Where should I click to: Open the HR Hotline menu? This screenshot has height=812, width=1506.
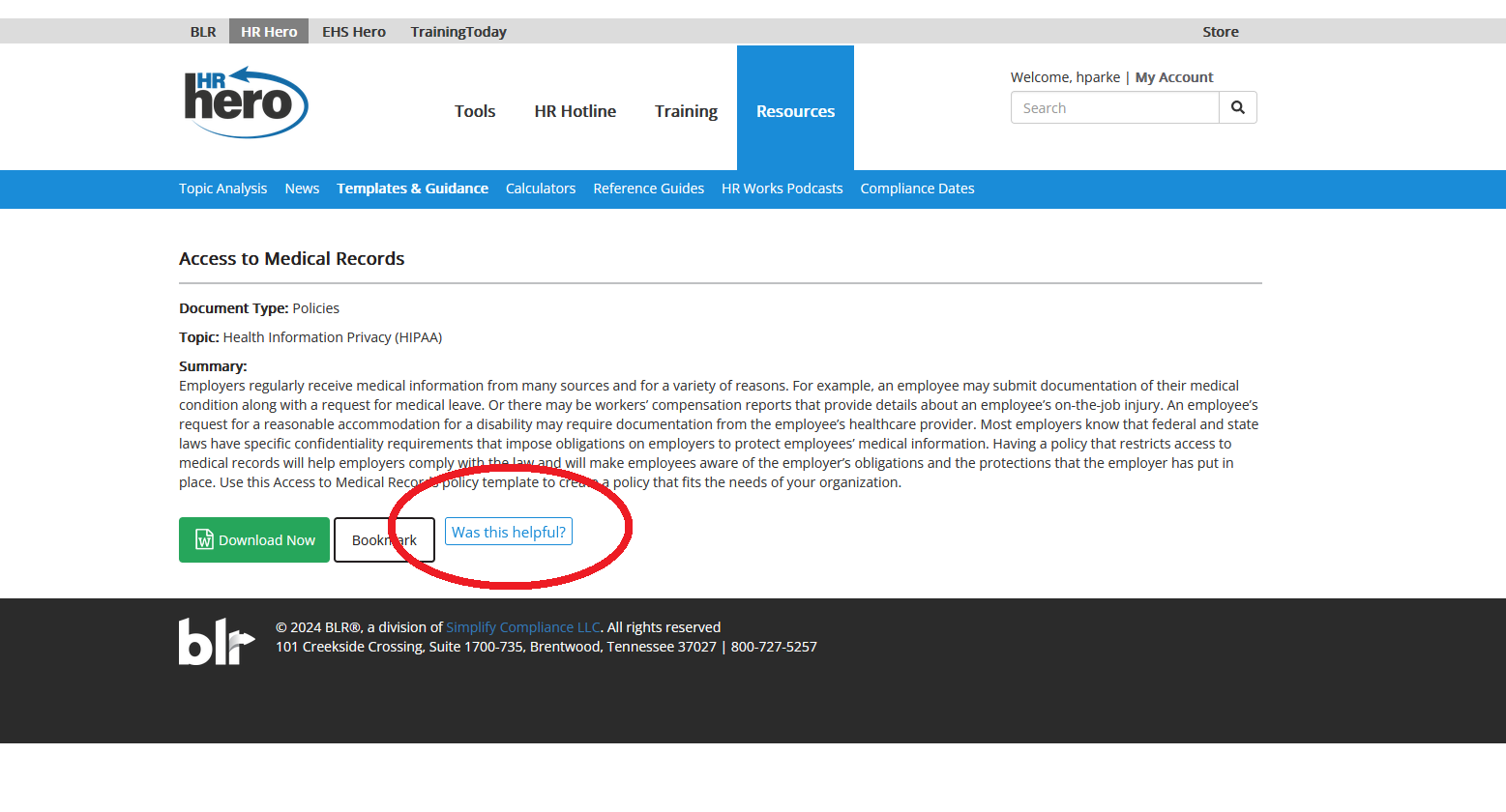pyautogui.click(x=575, y=111)
